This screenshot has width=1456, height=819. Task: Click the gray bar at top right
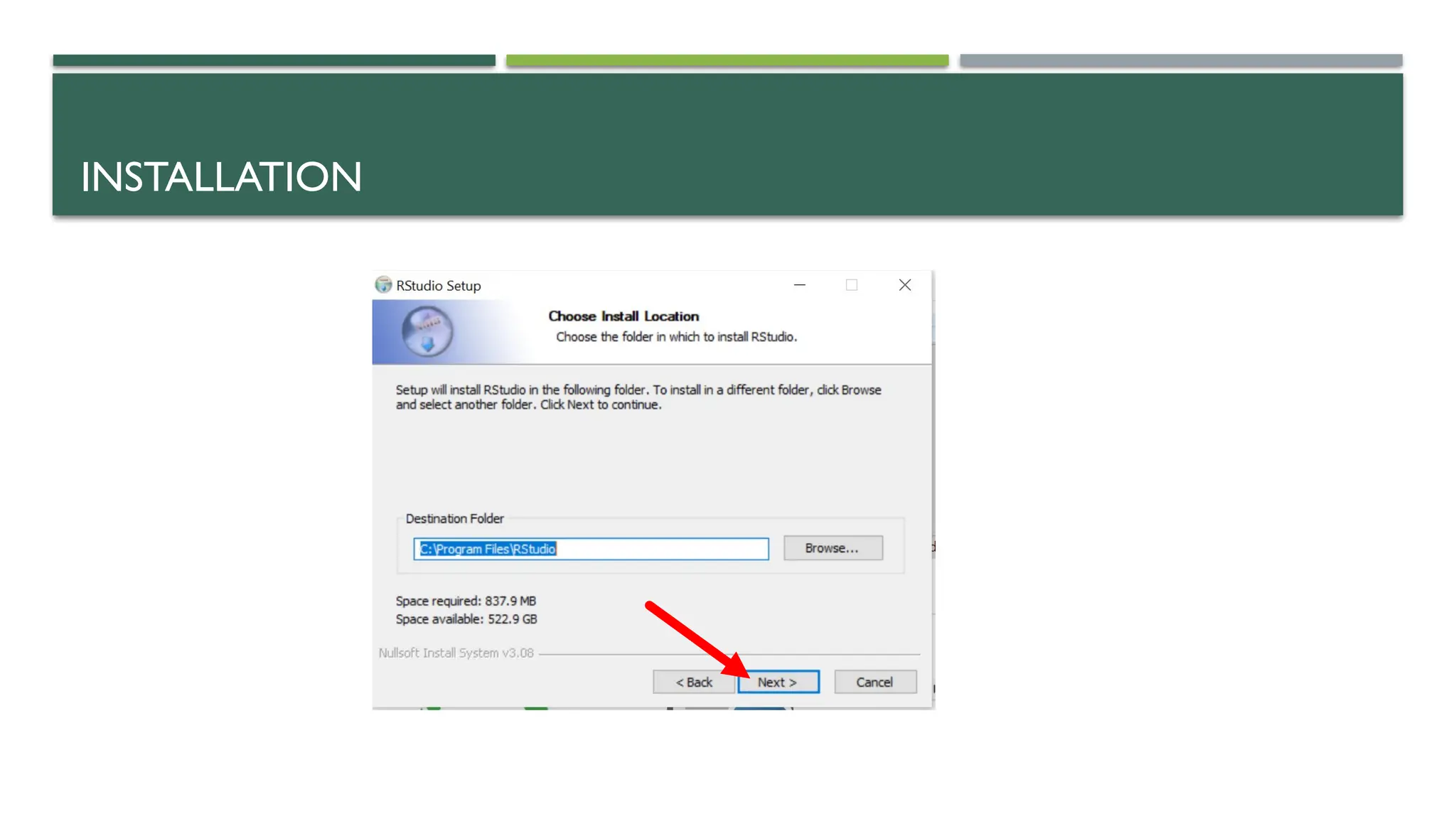pyautogui.click(x=1180, y=60)
